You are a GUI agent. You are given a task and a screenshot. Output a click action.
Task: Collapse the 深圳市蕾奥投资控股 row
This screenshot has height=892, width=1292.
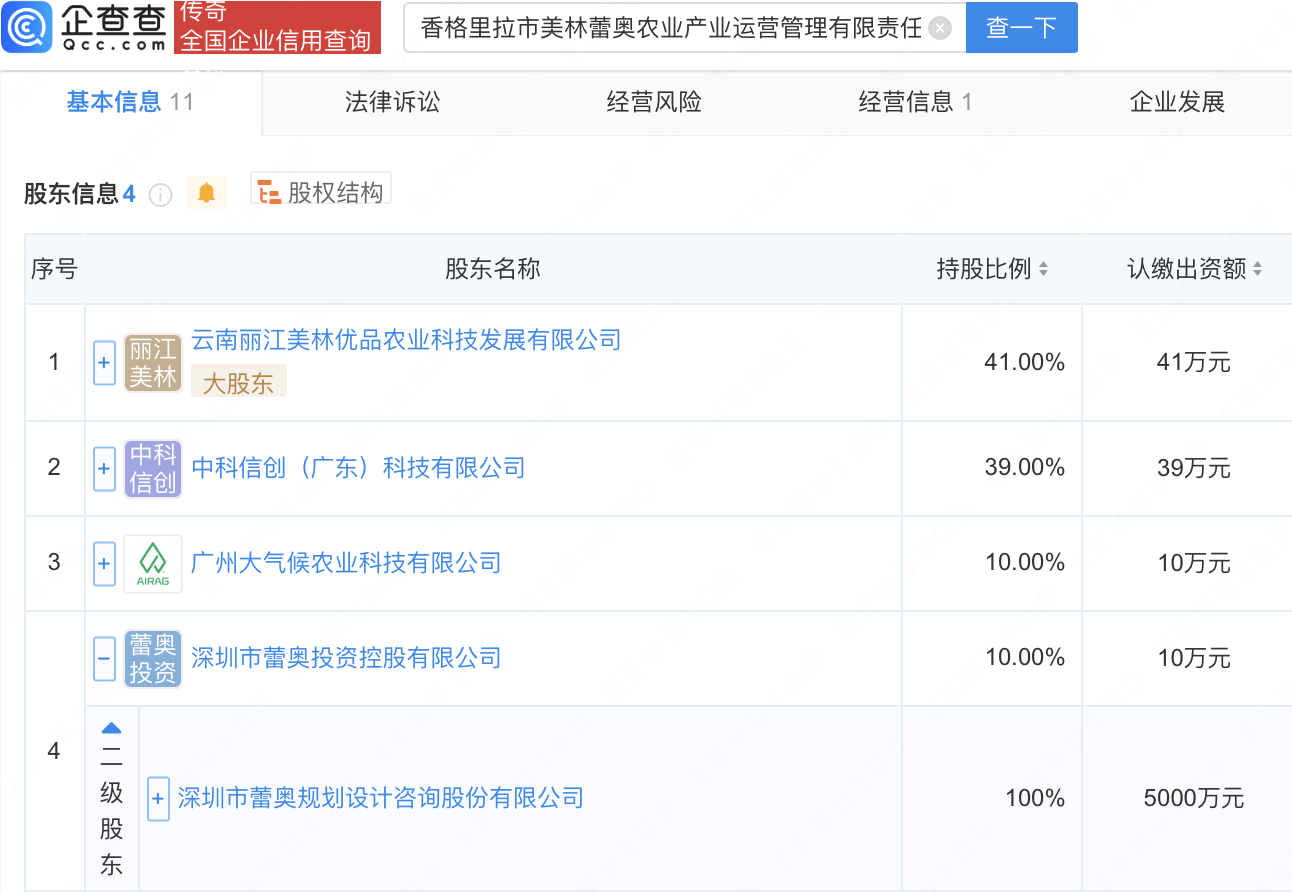[x=104, y=658]
